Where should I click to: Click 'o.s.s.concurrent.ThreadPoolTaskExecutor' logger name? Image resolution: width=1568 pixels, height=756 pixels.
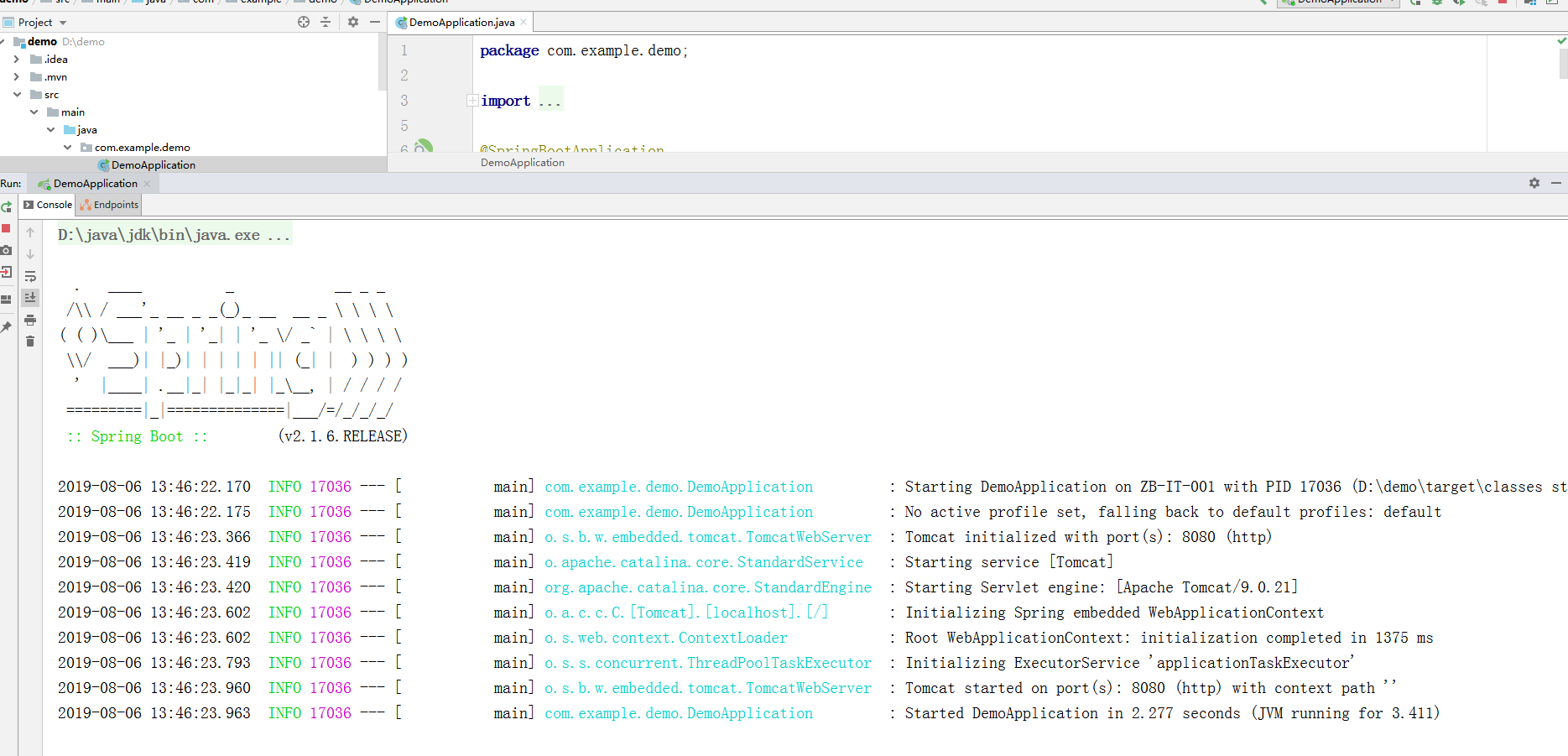click(708, 663)
